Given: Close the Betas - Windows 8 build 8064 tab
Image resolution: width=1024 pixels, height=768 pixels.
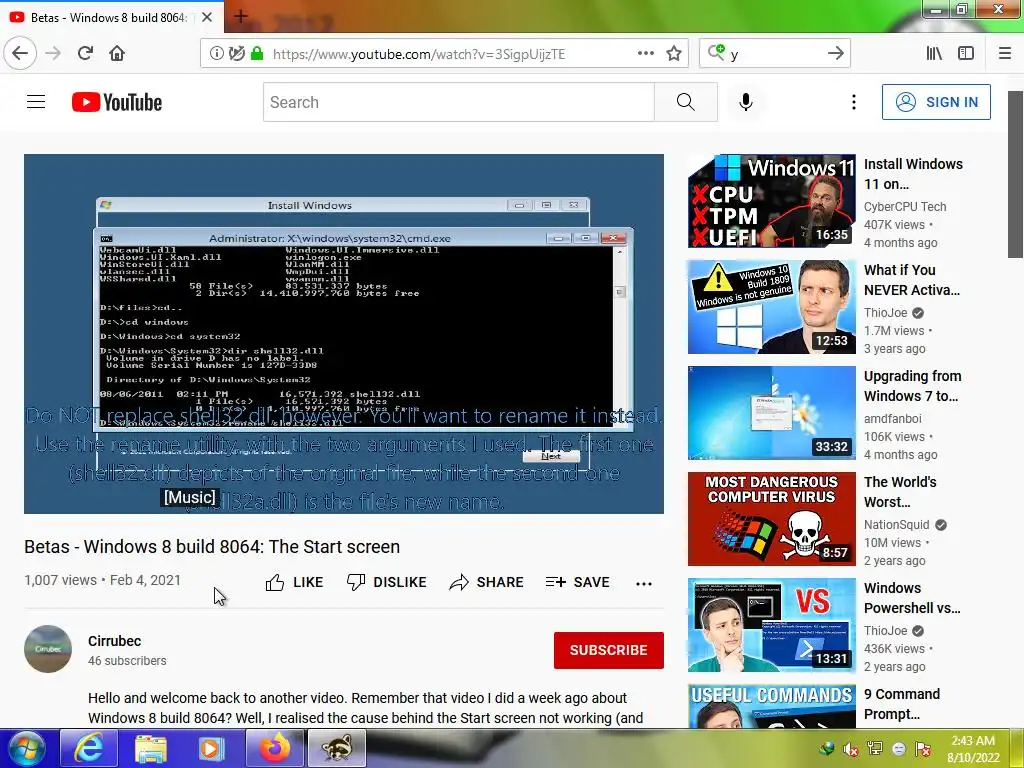Looking at the screenshot, I should click(206, 18).
